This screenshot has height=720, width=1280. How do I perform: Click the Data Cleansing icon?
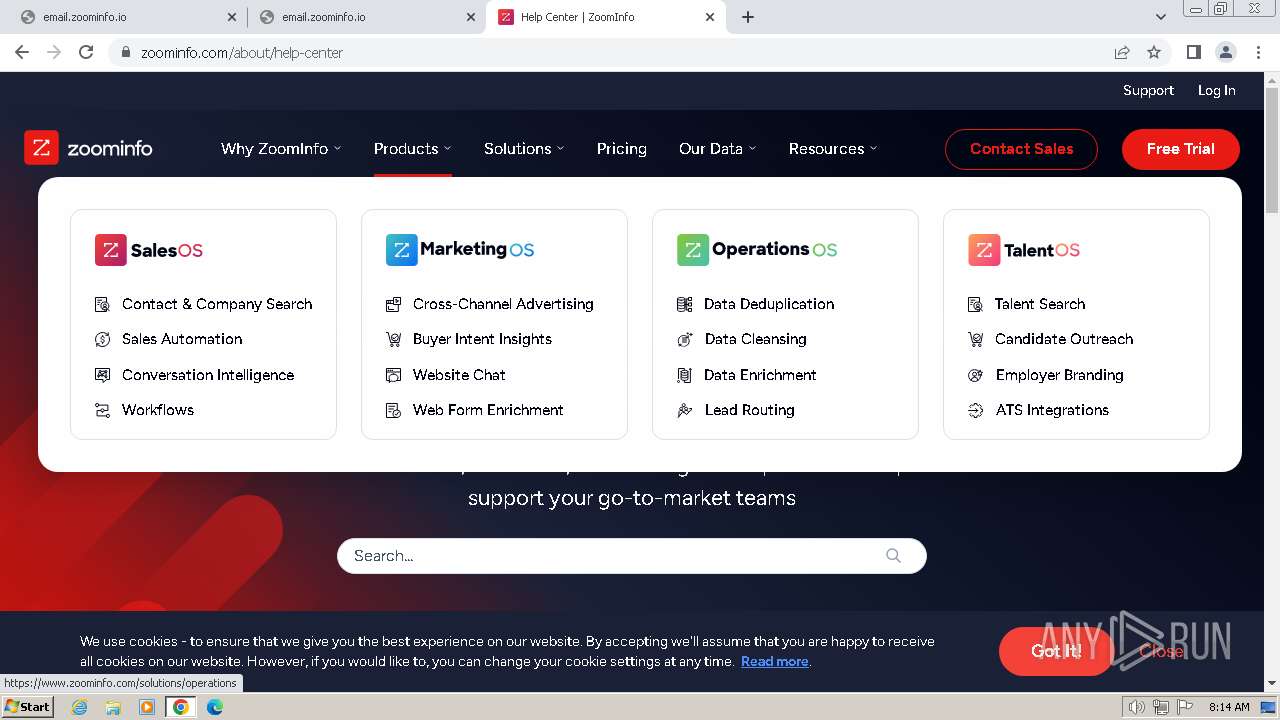684,339
